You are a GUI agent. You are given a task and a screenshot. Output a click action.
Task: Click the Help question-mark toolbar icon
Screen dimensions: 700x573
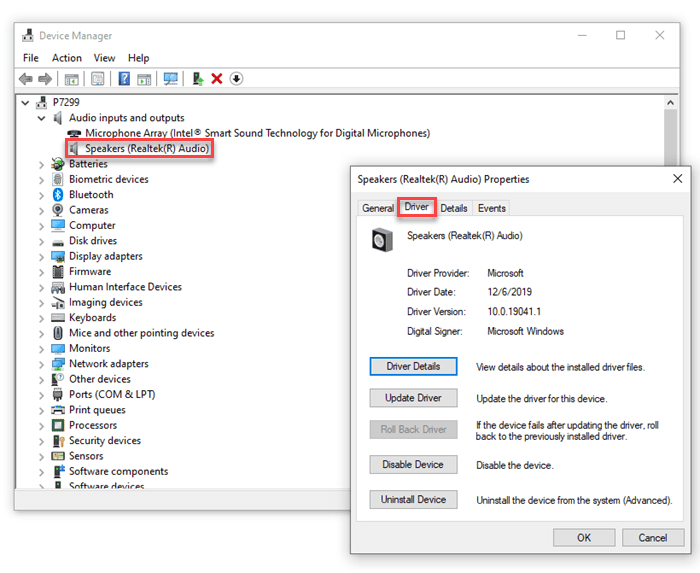coord(124,79)
